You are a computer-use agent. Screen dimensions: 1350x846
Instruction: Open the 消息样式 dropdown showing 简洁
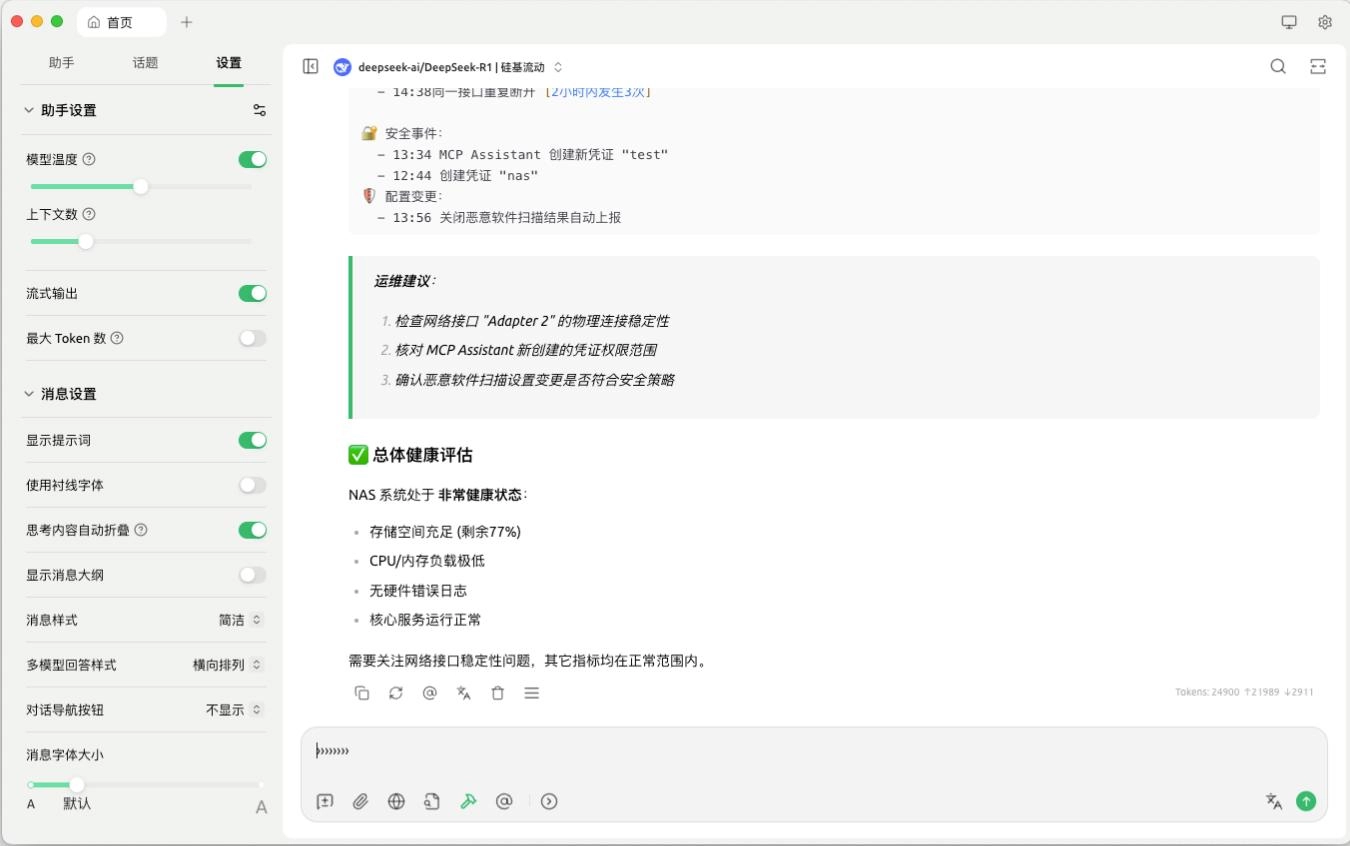click(x=241, y=620)
